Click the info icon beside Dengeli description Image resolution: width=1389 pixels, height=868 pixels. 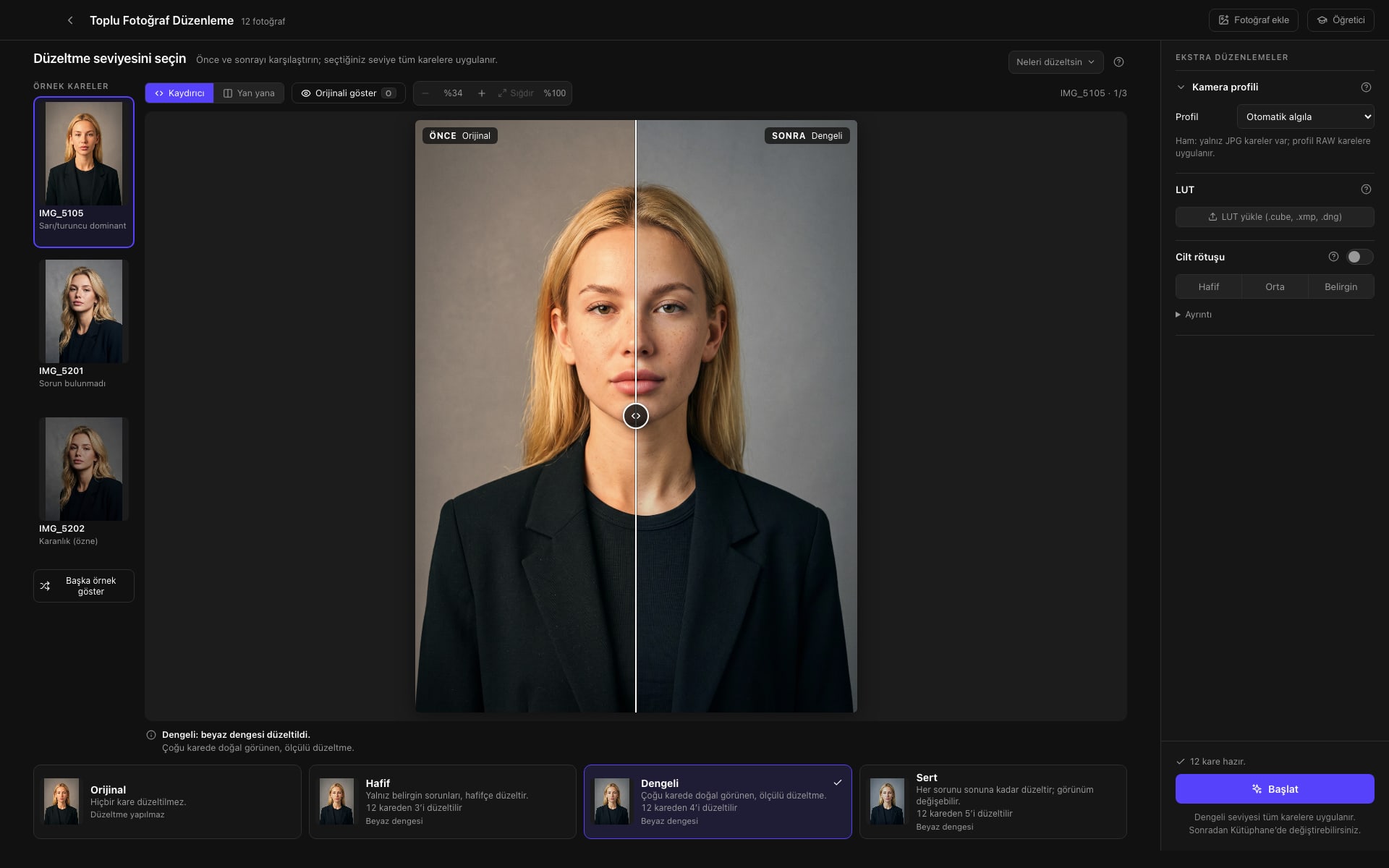click(x=151, y=735)
